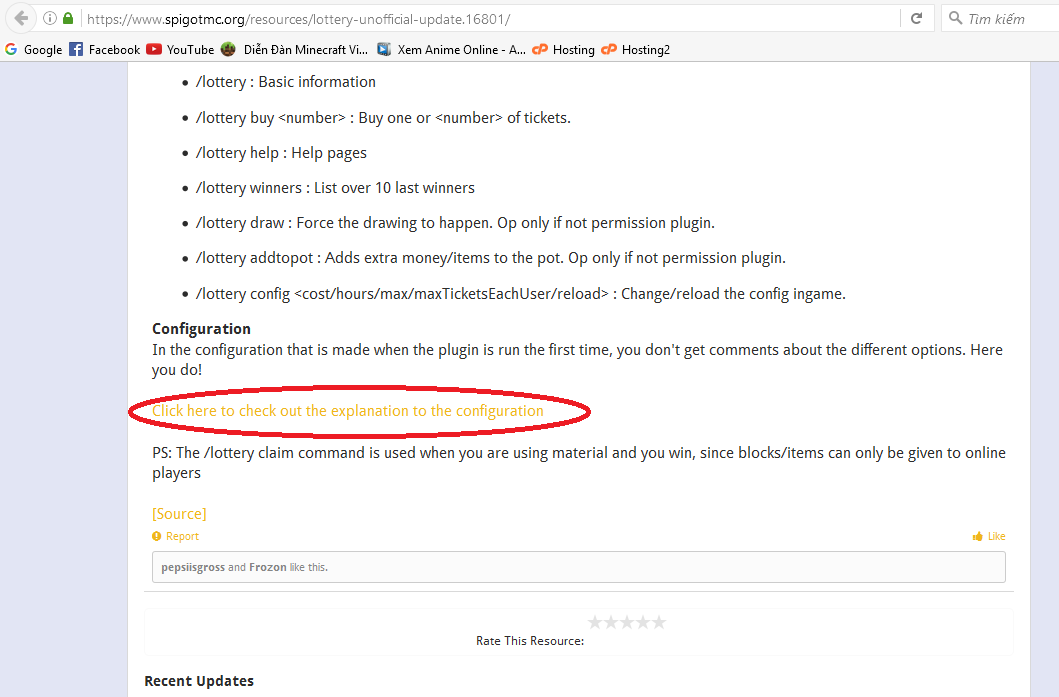Open the [Source] link
The height and width of the screenshot is (697, 1059).
pos(179,514)
